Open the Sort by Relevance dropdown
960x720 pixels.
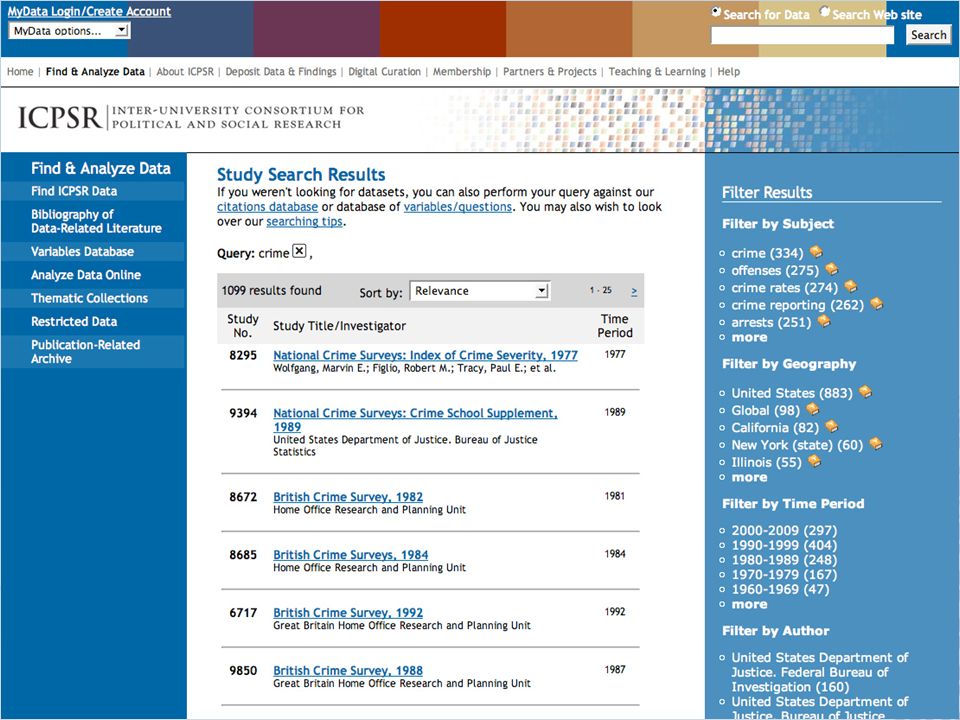pos(479,291)
